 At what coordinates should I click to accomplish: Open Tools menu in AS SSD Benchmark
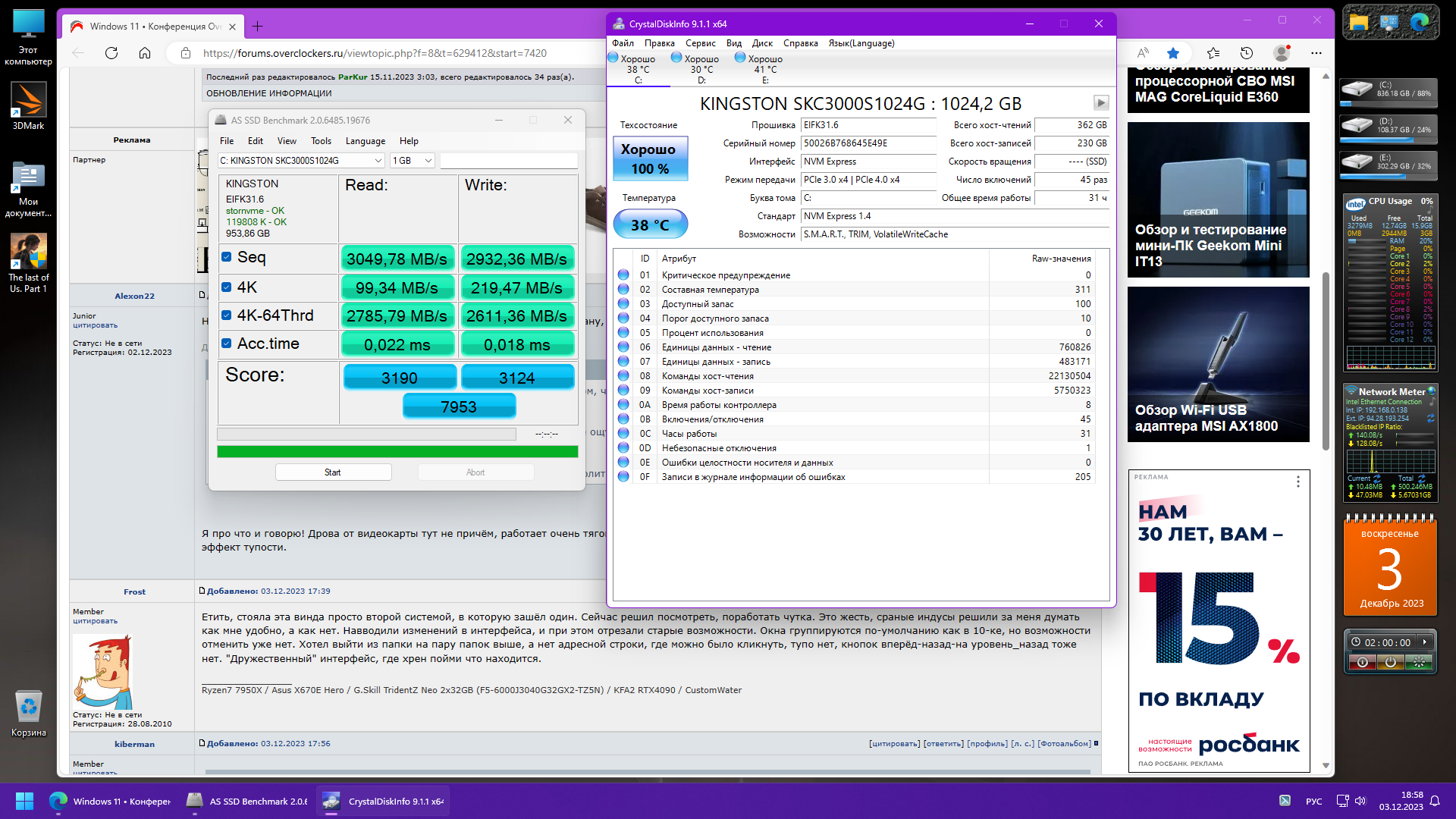click(321, 141)
